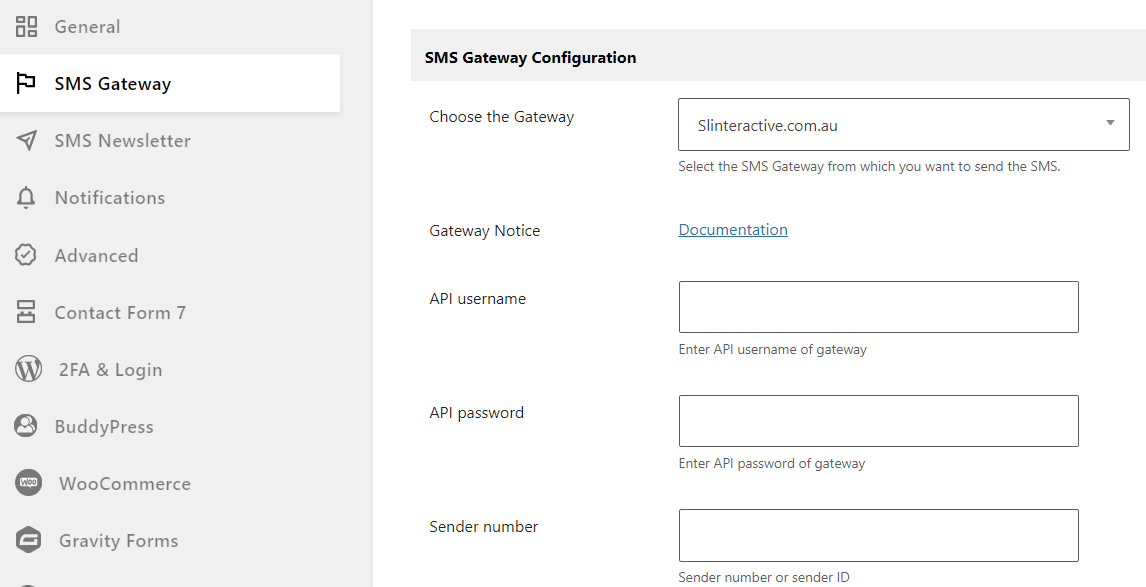This screenshot has width=1146, height=587.
Task: Click the gateway dropdown arrow
Action: click(1109, 123)
